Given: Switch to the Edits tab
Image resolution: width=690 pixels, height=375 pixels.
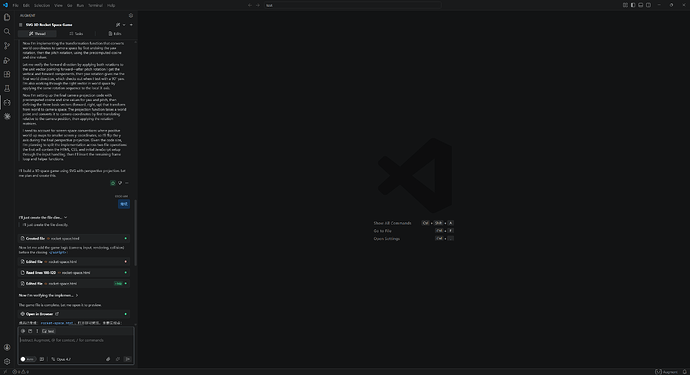Looking at the screenshot, I should point(114,33).
